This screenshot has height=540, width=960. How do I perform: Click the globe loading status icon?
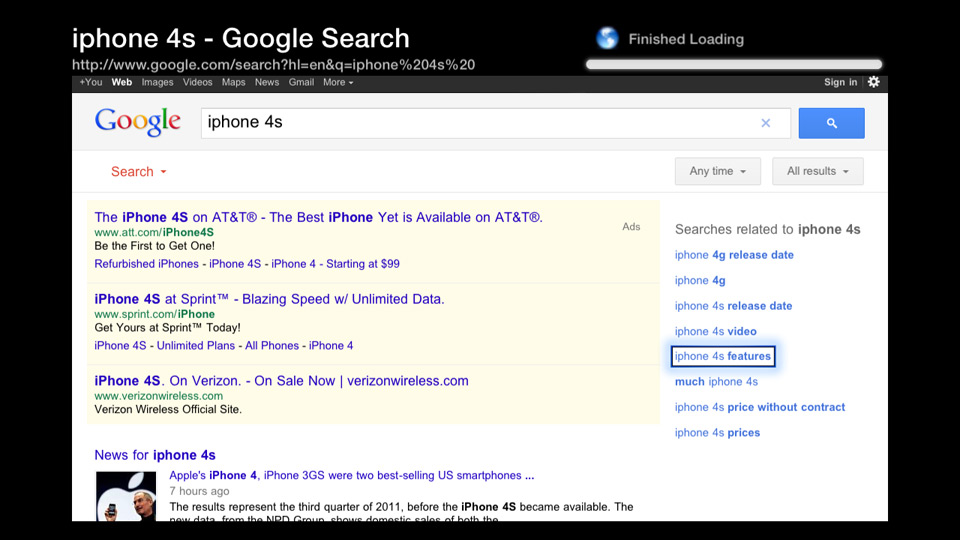(607, 39)
